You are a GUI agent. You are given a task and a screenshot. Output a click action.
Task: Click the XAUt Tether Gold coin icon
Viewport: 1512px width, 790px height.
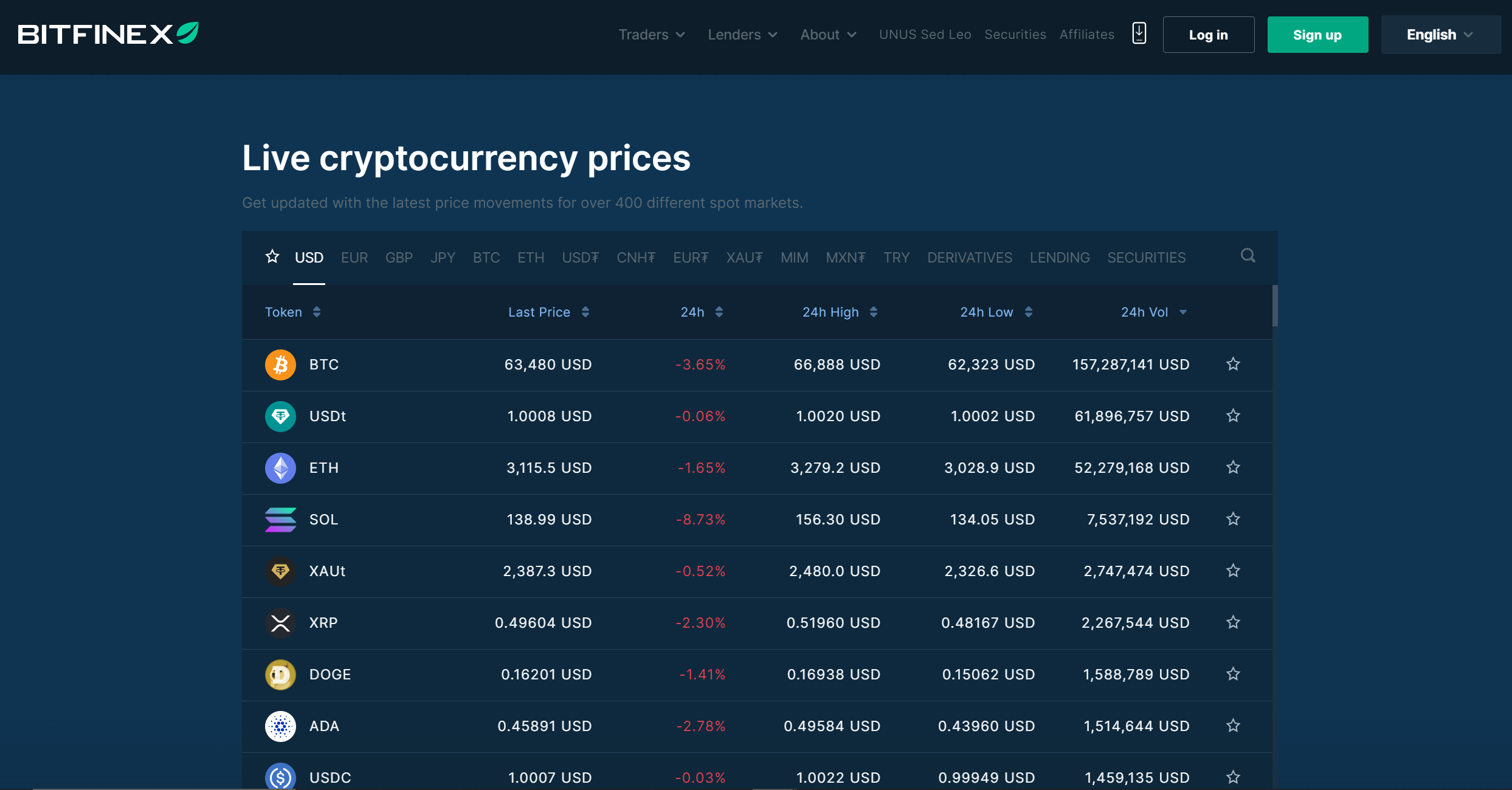(280, 571)
